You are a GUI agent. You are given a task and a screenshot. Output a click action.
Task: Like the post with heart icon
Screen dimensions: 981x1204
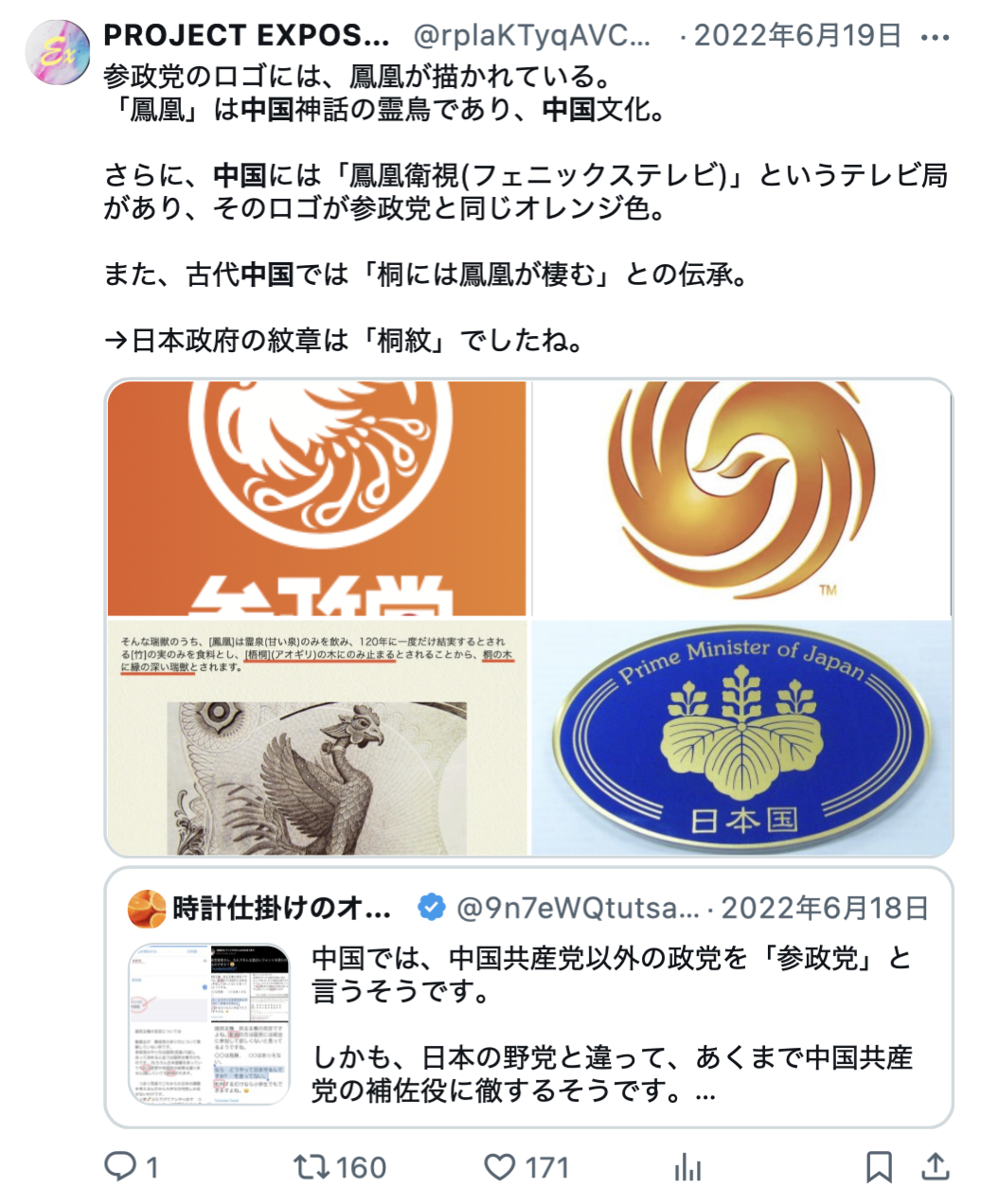point(500,1167)
